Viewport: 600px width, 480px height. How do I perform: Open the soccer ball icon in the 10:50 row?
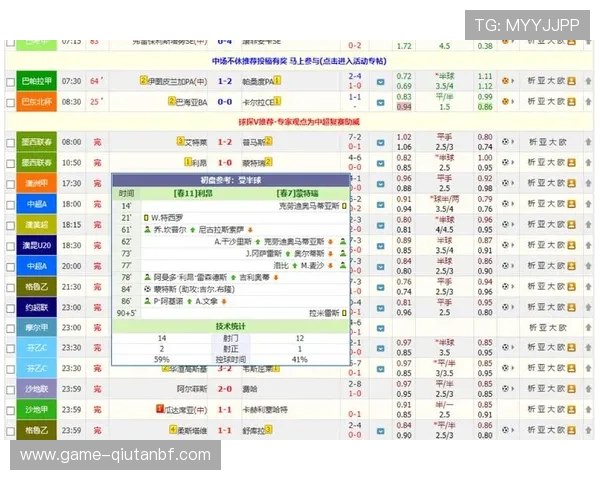click(x=505, y=163)
